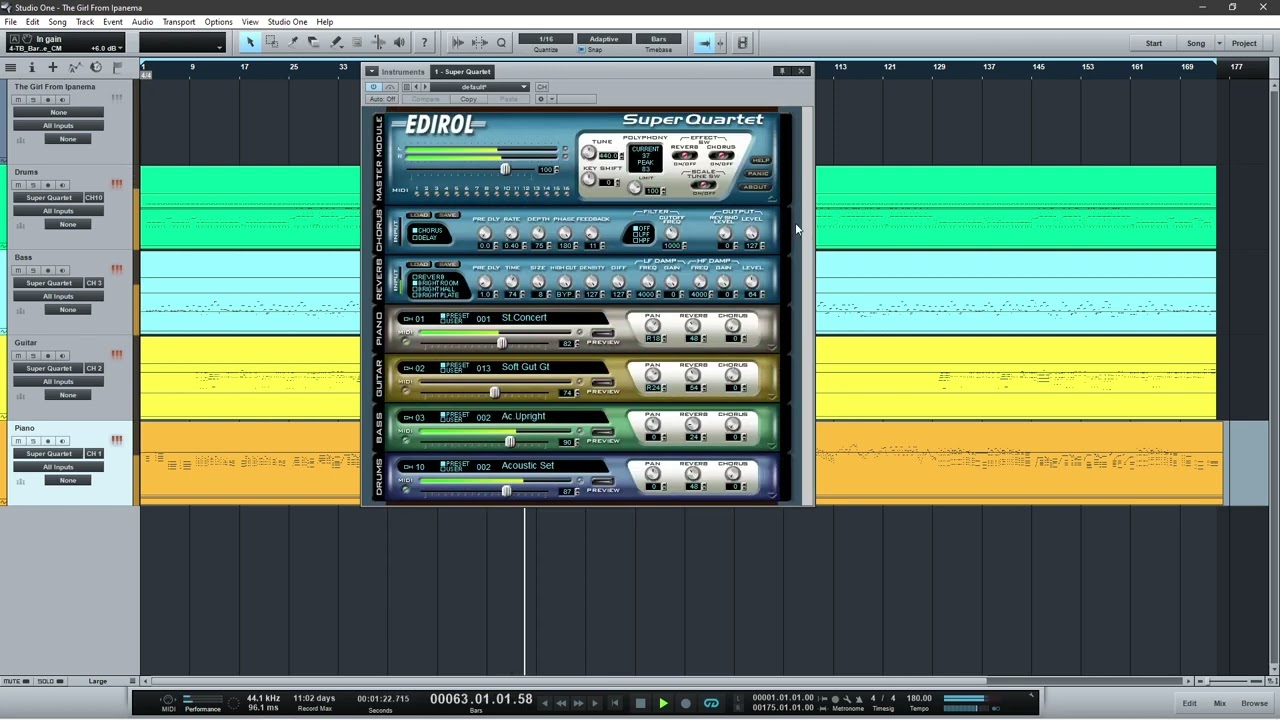Click the Stop transport button
This screenshot has height=720, width=1280.
click(x=640, y=704)
